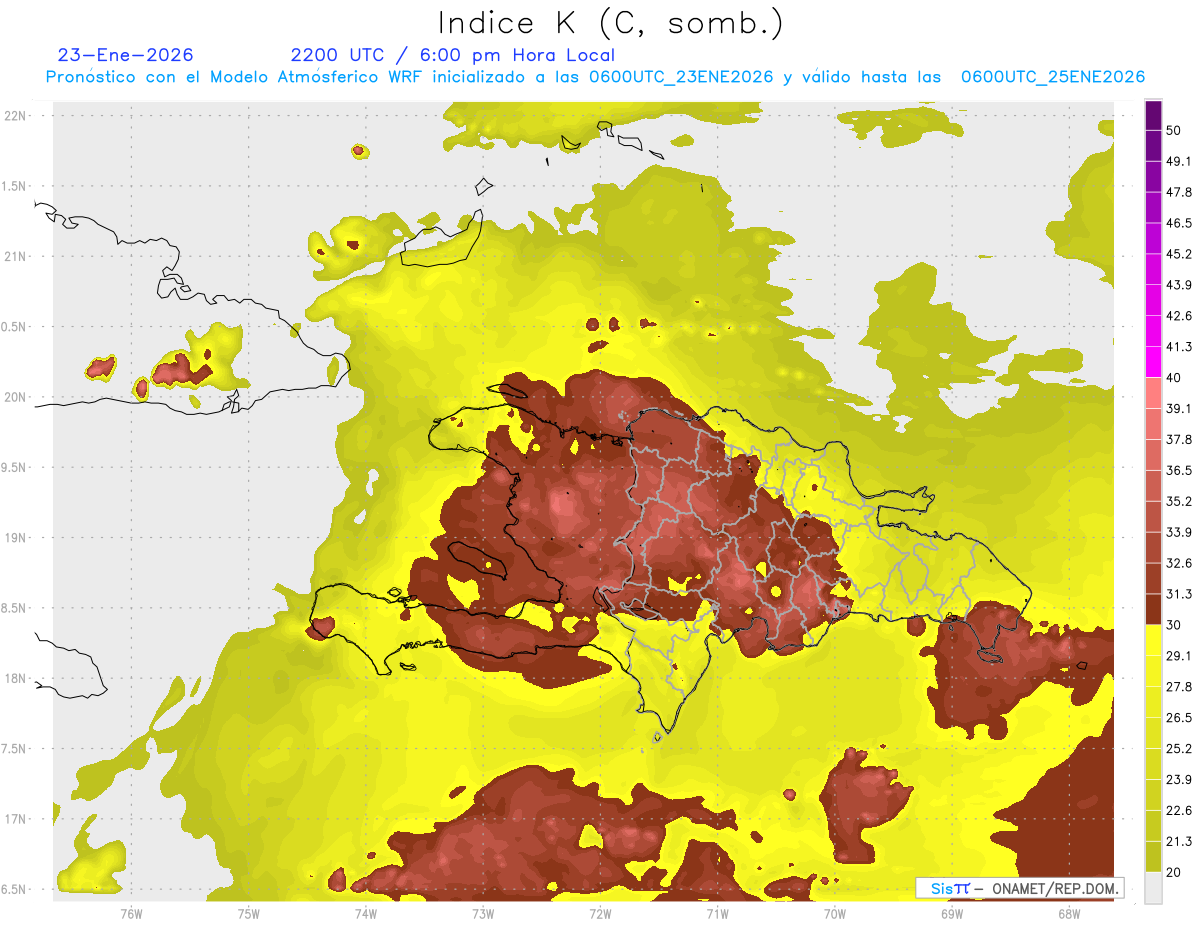Image resolution: width=1200 pixels, height=927 pixels.
Task: Pick the bright yellow swatch between 29.1 and 30
Action: pyautogui.click(x=1153, y=640)
